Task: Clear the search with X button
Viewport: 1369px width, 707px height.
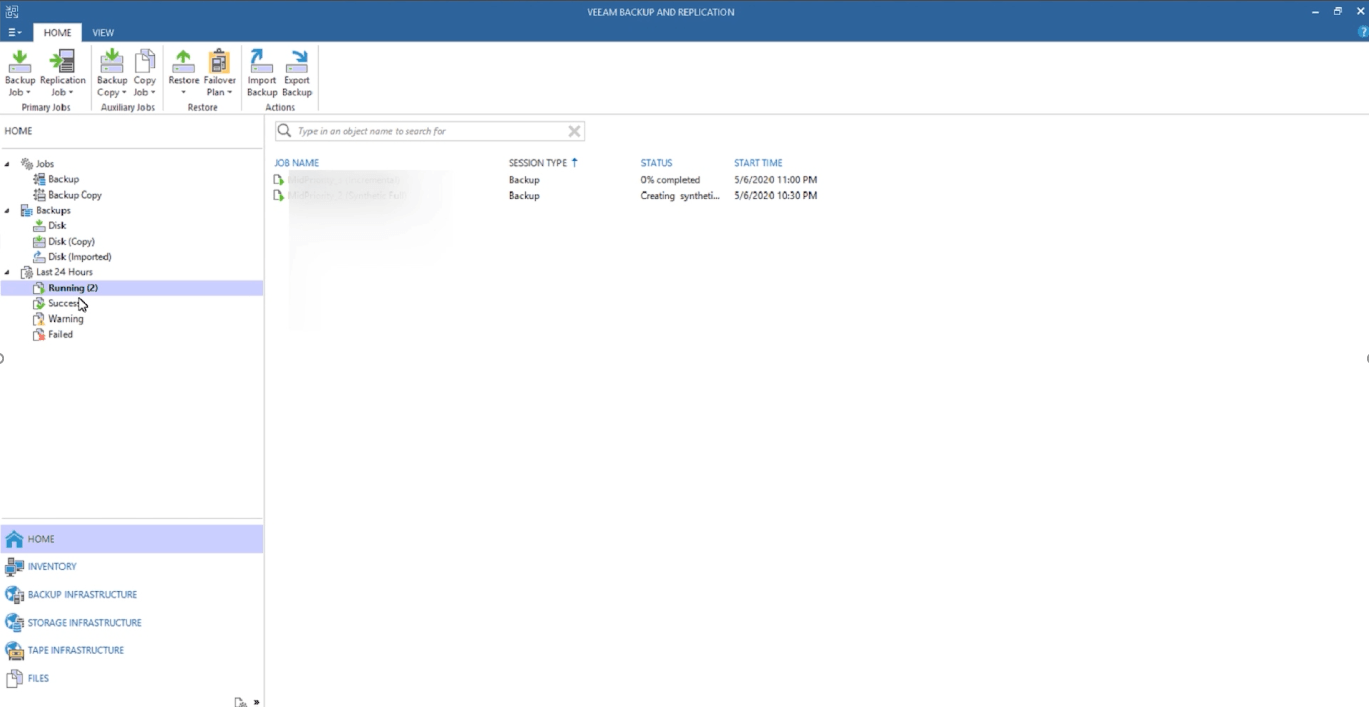Action: click(574, 131)
